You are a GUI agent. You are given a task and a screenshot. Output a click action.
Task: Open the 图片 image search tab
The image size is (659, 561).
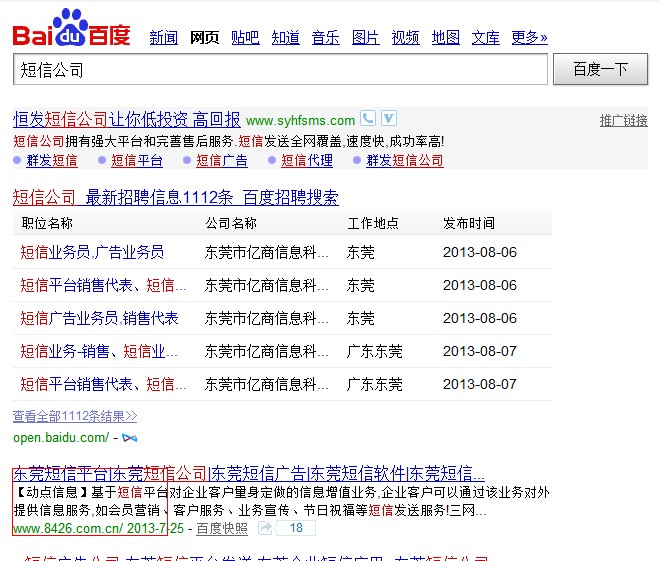click(366, 37)
